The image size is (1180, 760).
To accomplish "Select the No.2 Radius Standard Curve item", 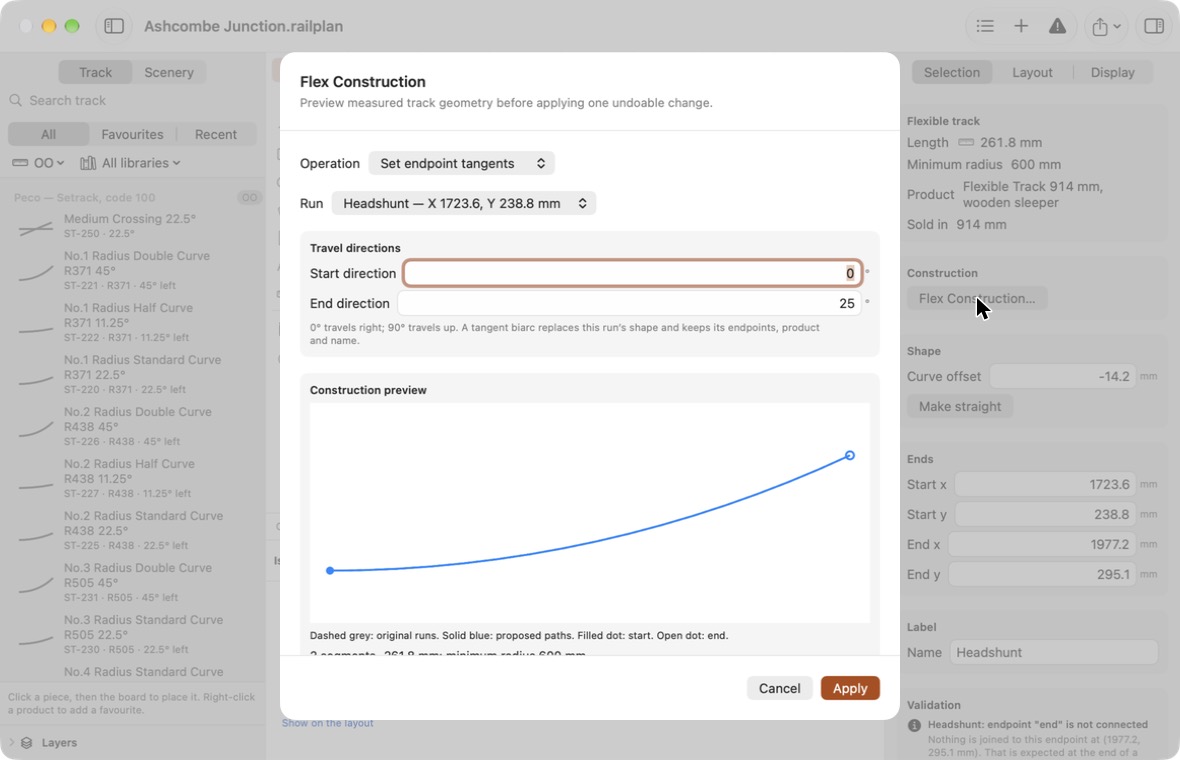I will 132,530.
